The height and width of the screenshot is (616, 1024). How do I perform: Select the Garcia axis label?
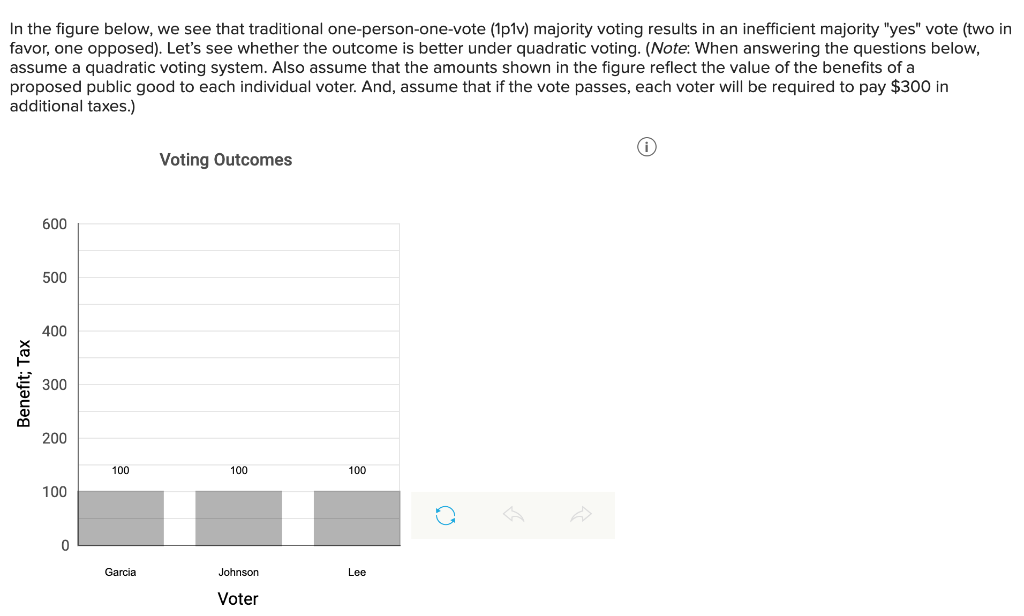click(120, 572)
